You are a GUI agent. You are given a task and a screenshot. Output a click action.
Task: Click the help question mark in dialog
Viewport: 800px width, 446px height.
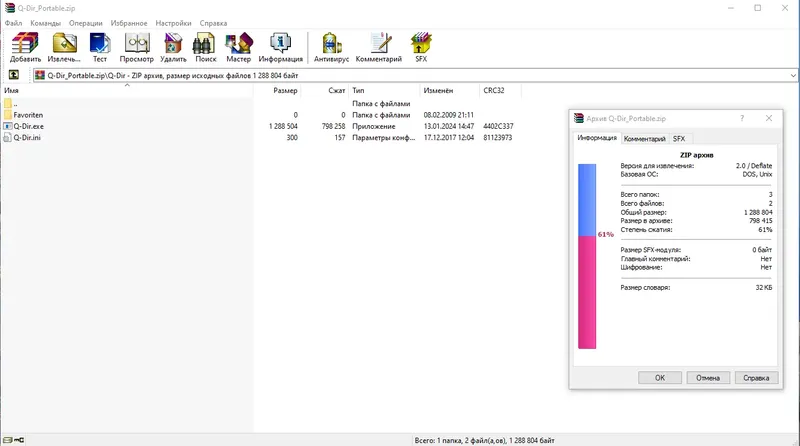pyautogui.click(x=742, y=118)
